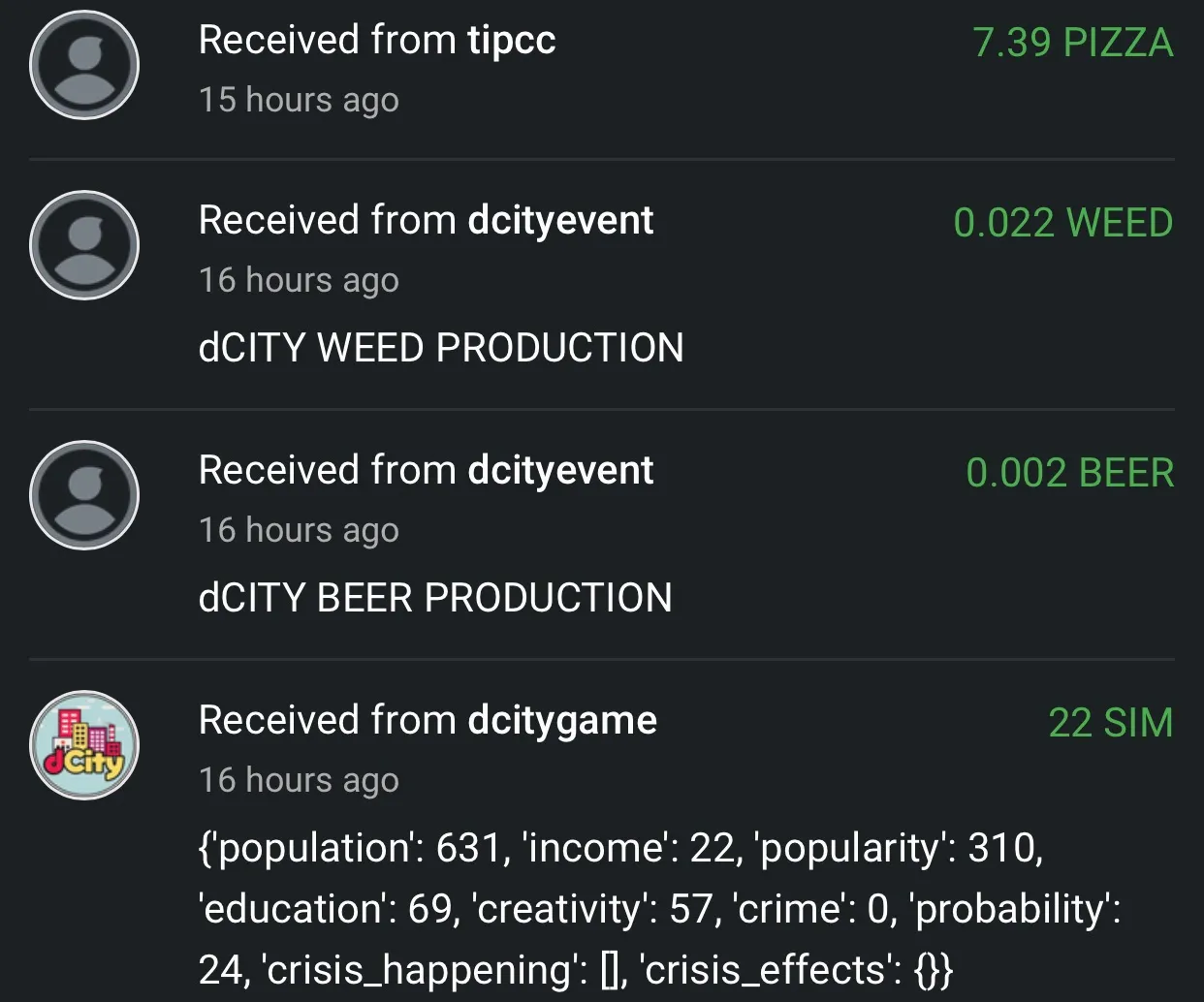The width and height of the screenshot is (1204, 1002).
Task: Click "Received from" text in PIZZA transaction
Action: pos(328,41)
